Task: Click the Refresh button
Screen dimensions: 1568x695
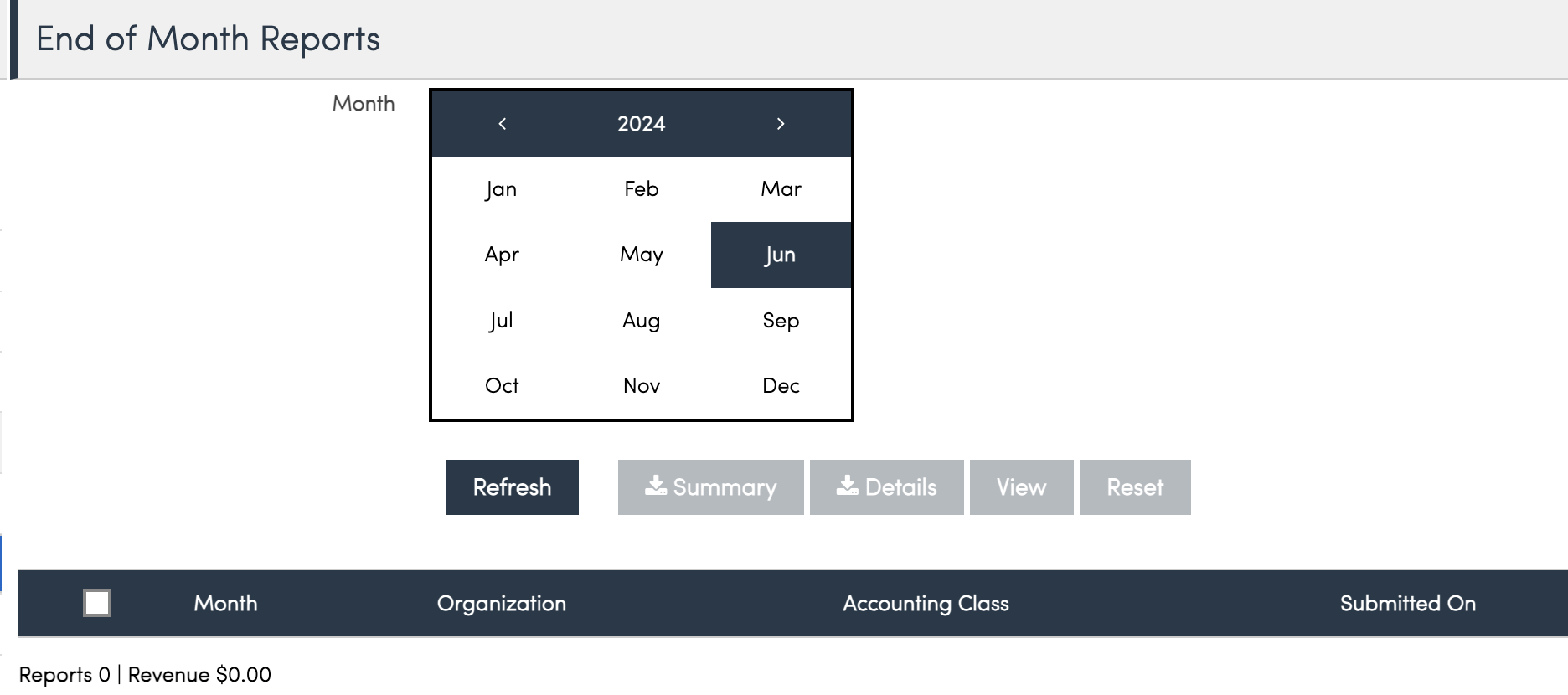Action: tap(512, 487)
